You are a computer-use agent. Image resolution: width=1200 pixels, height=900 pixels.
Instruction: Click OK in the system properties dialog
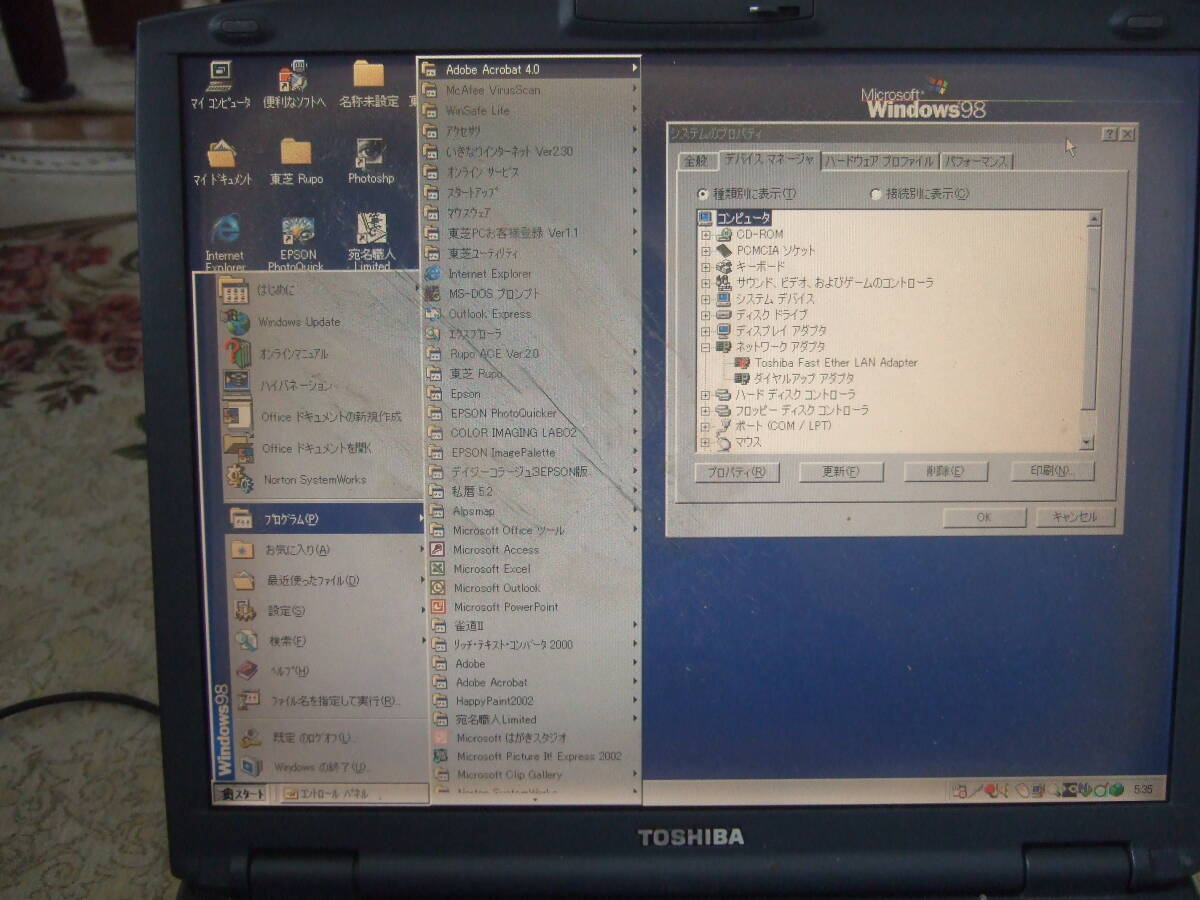pos(984,518)
